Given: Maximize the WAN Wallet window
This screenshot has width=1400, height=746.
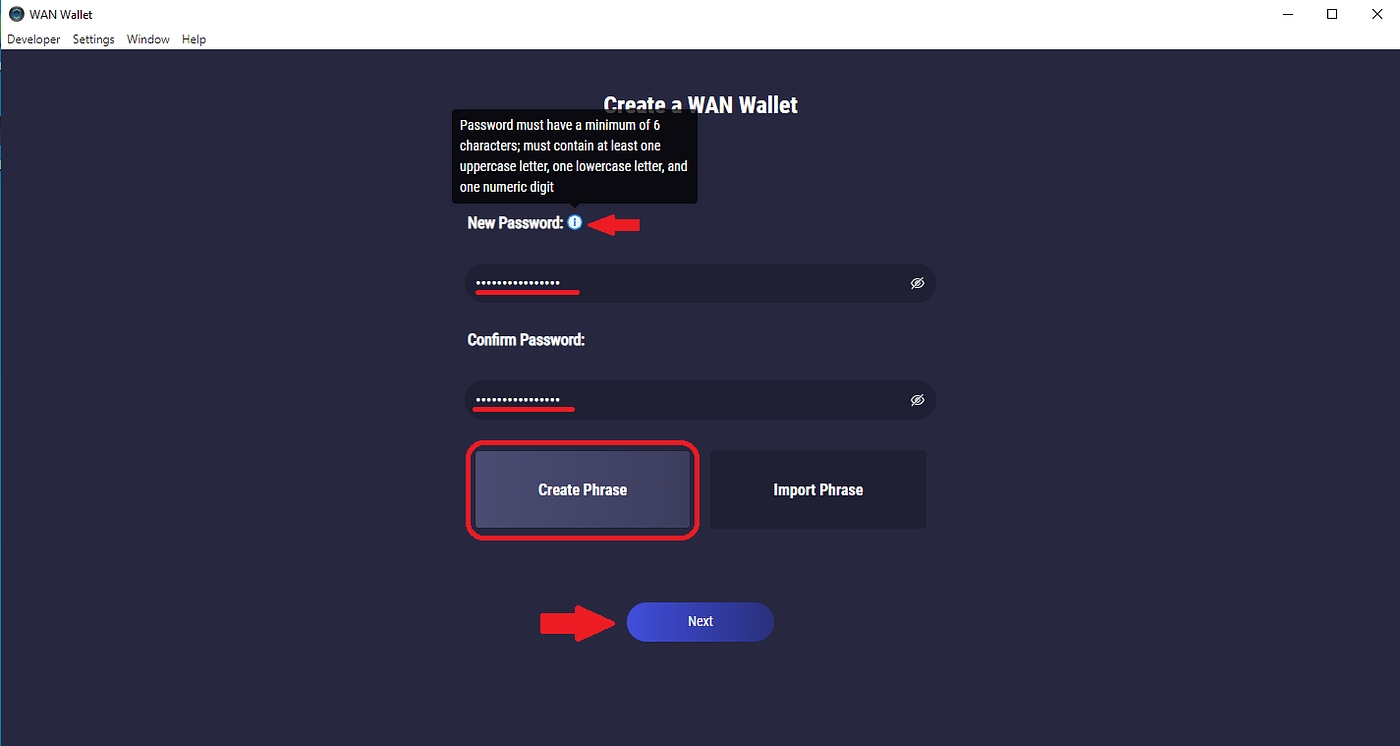Looking at the screenshot, I should point(1332,14).
